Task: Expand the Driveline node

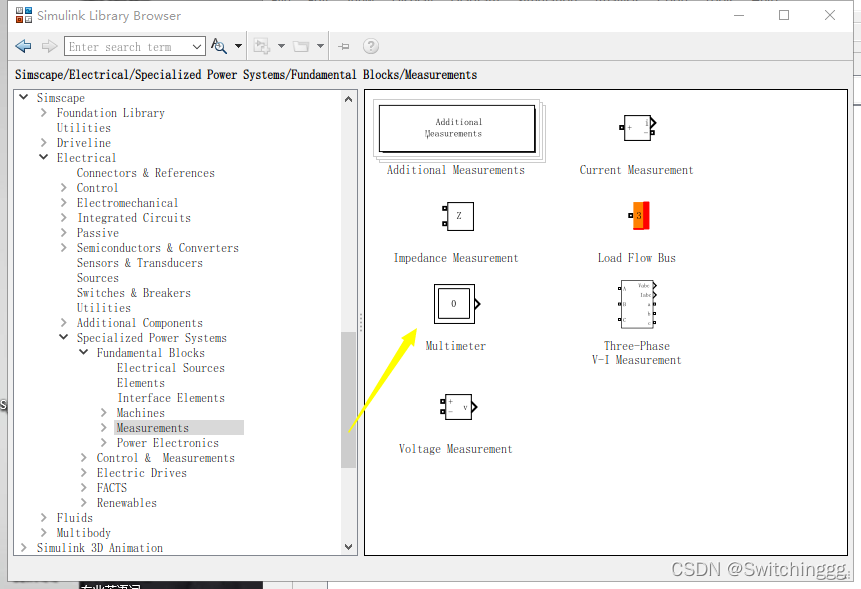Action: [43, 143]
